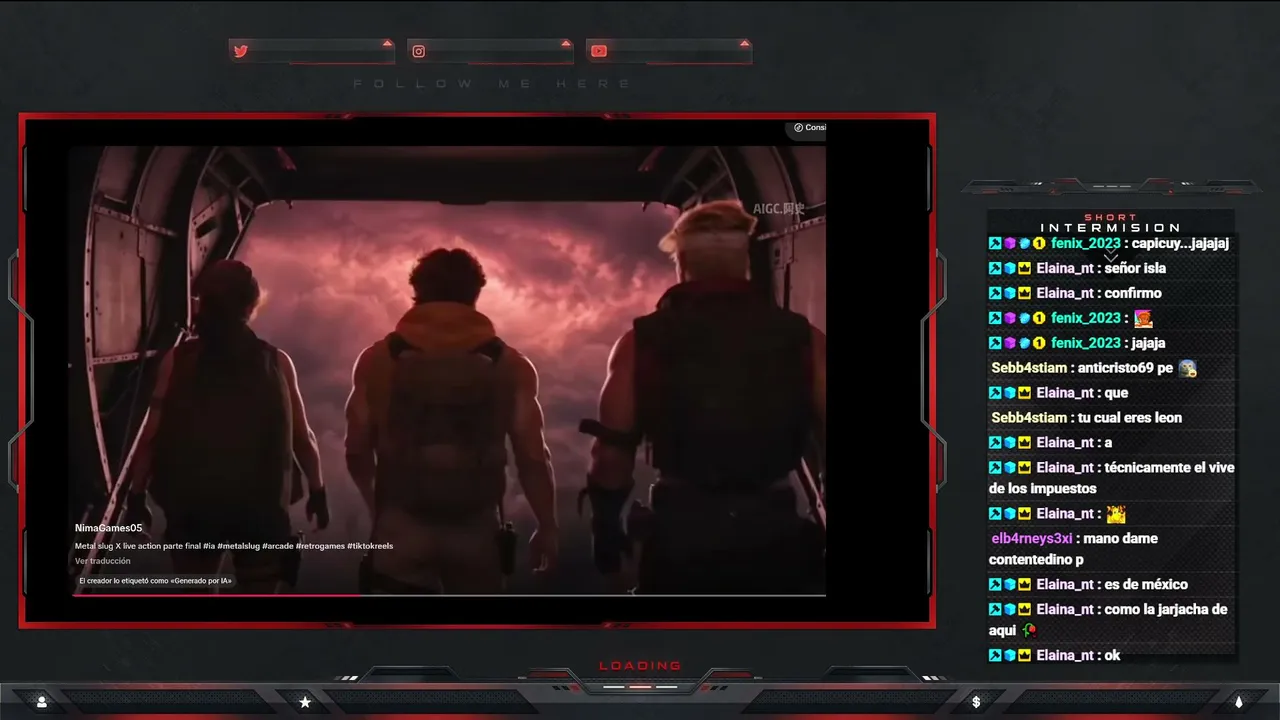Click the crown badge beside the message 'que'
Viewport: 1280px width, 720px height.
[x=1024, y=393]
